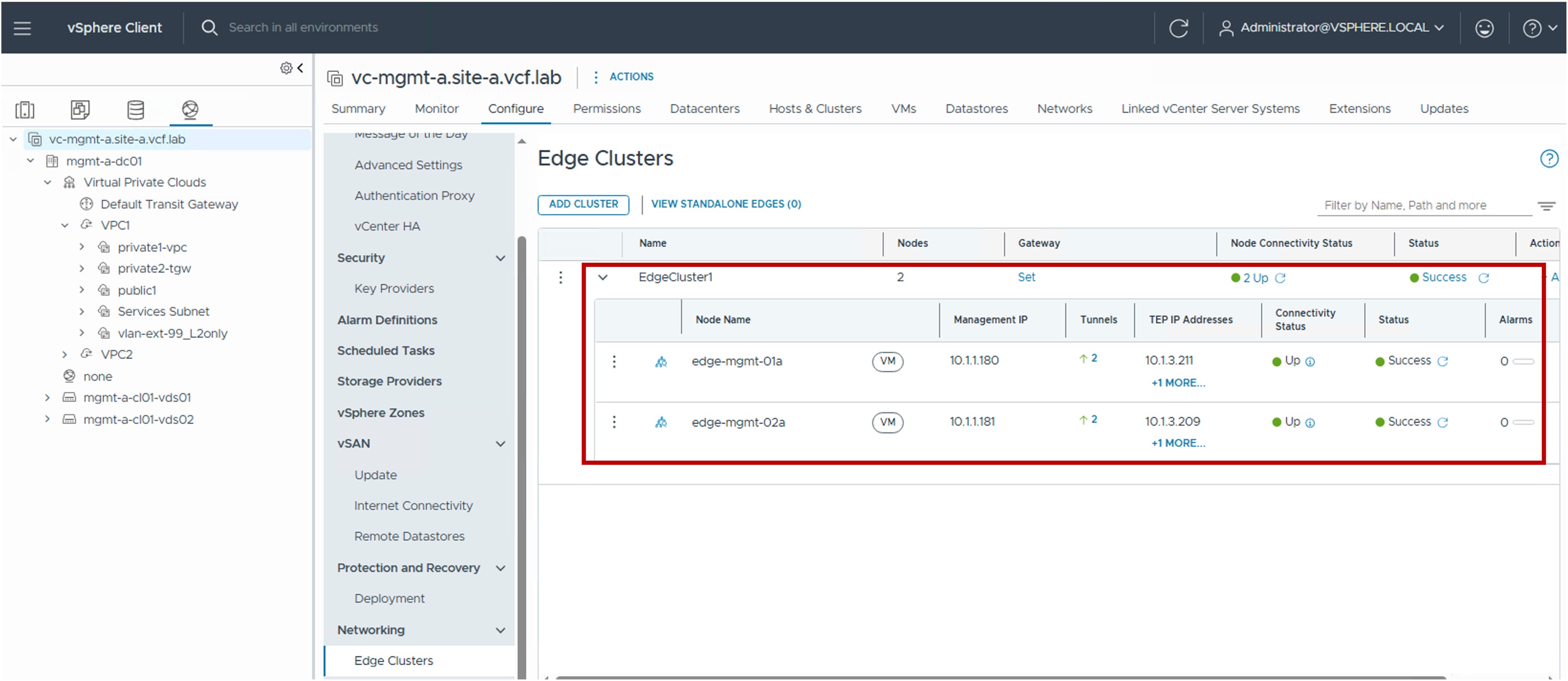
Task: Show edge-mgmt-01a connectivity info icon
Action: coord(1310,362)
